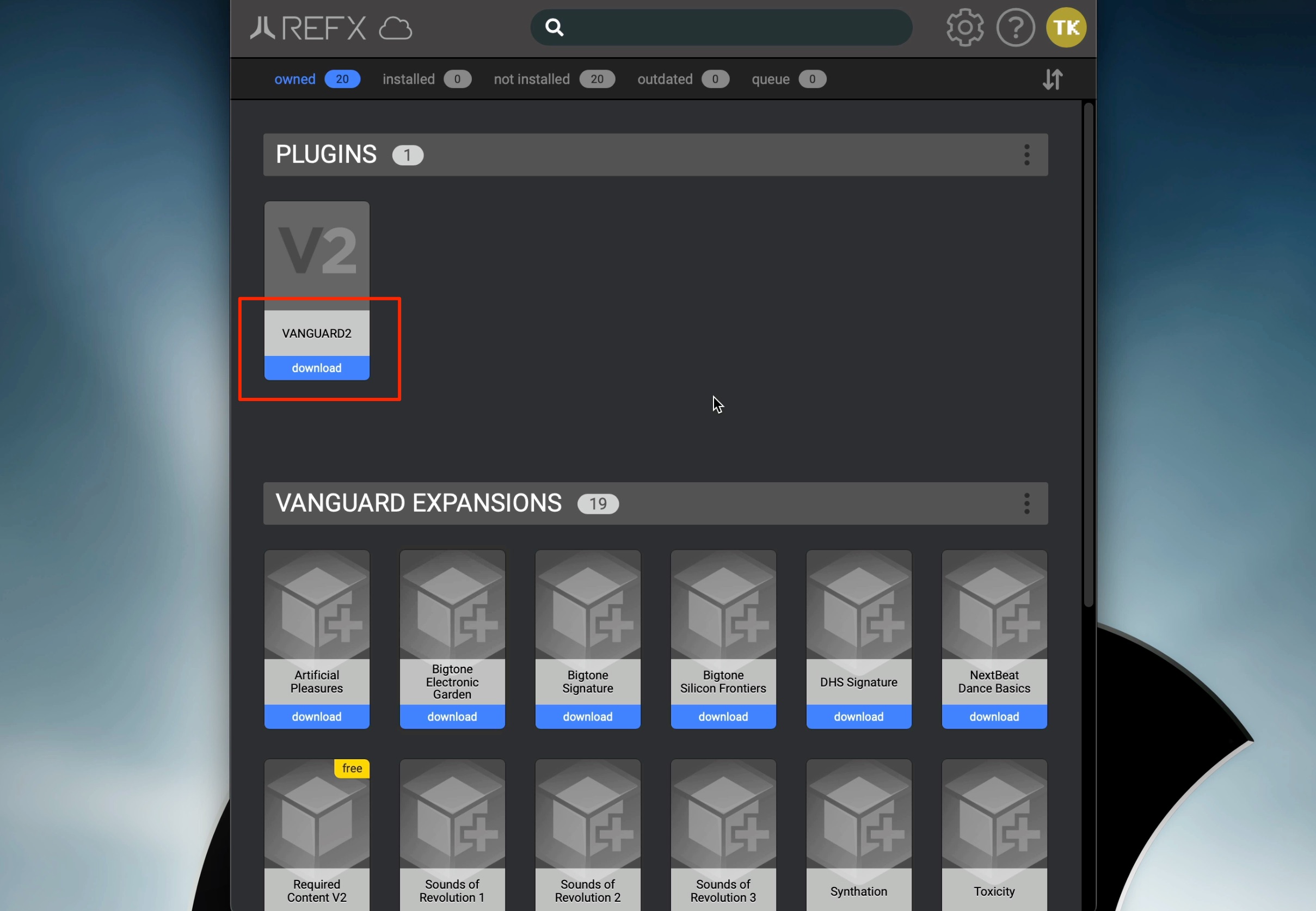1316x911 pixels.
Task: Download the VANGUARD2 plugin
Action: pyautogui.click(x=317, y=368)
